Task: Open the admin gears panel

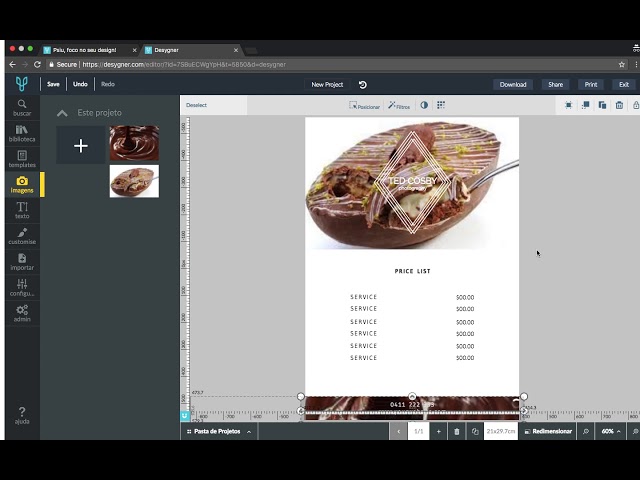Action: (x=22, y=313)
